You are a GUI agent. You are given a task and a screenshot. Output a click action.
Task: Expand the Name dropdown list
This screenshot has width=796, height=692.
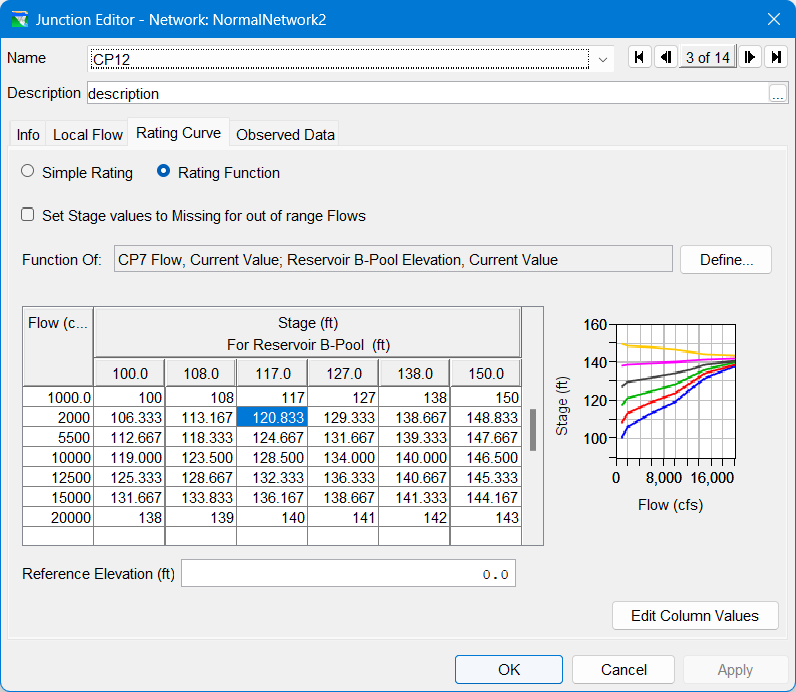[x=603, y=59]
